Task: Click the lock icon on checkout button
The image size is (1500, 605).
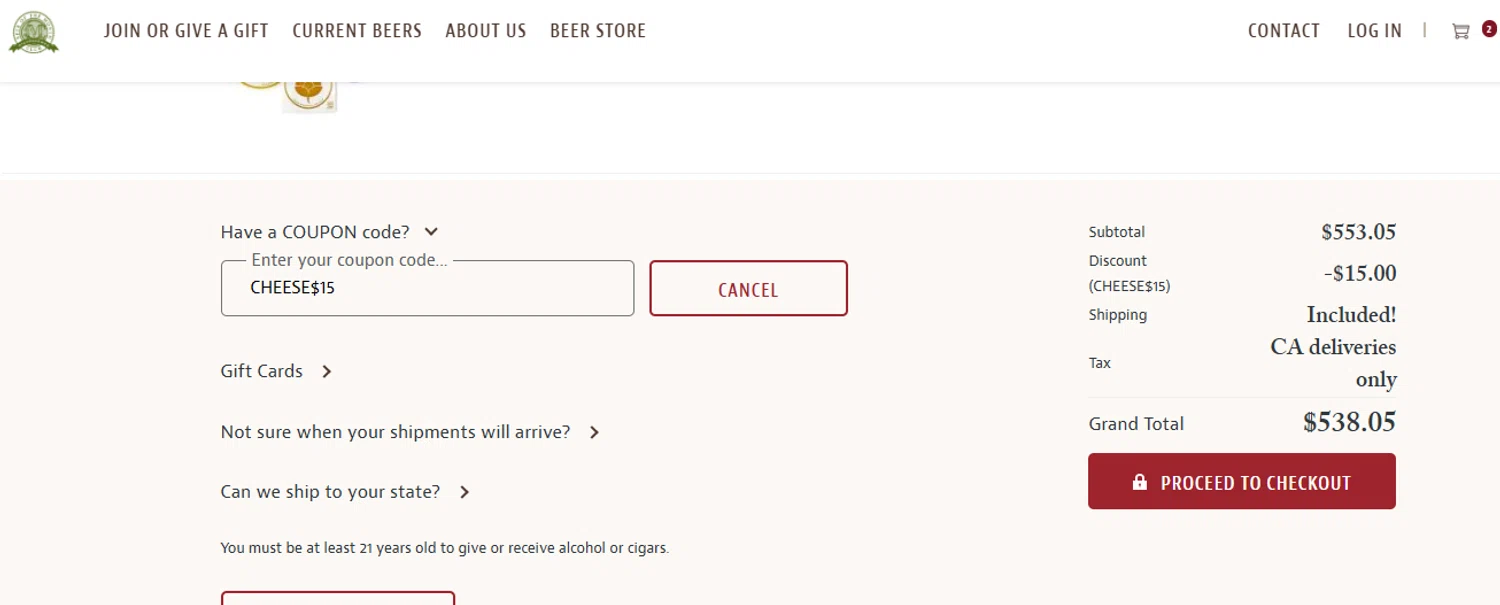Action: click(x=1139, y=482)
